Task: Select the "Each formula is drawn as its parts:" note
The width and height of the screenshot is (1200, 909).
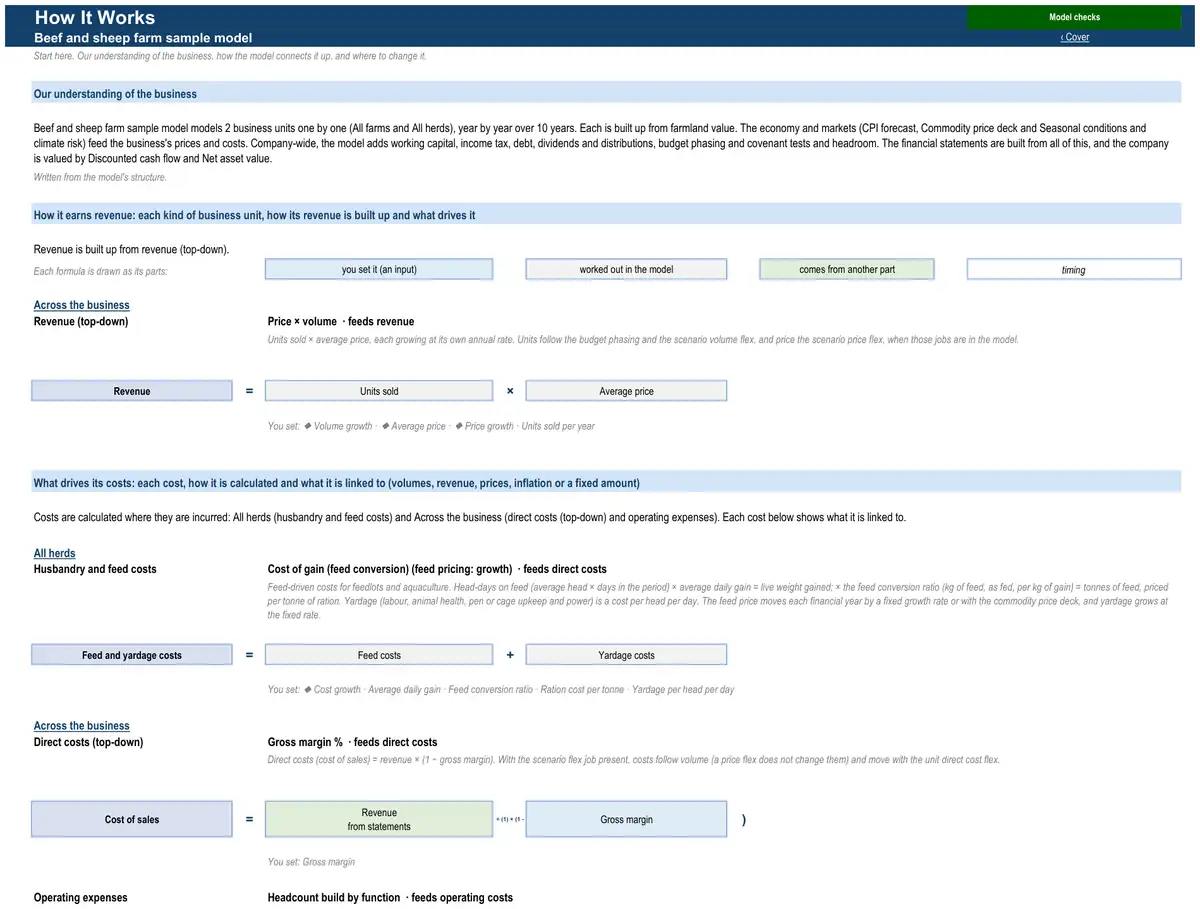Action: pyautogui.click(x=100, y=271)
